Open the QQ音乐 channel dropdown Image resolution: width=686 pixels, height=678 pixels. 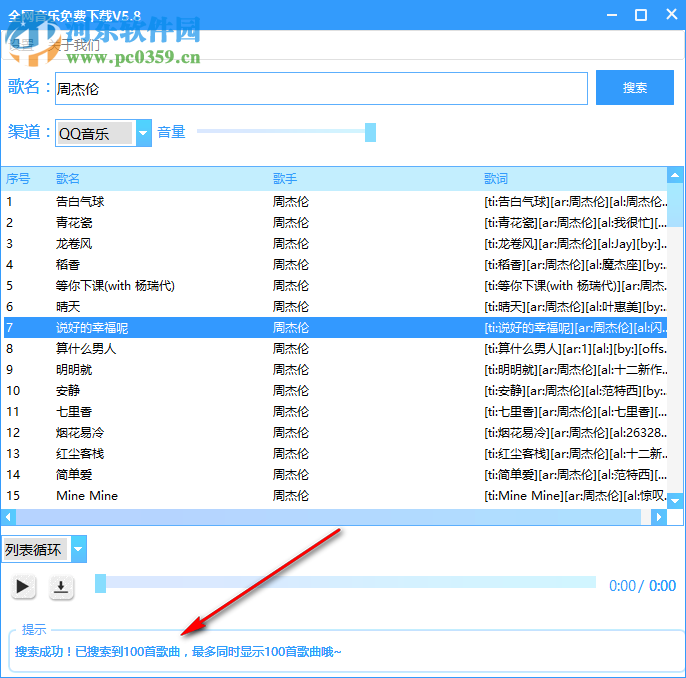pos(144,133)
